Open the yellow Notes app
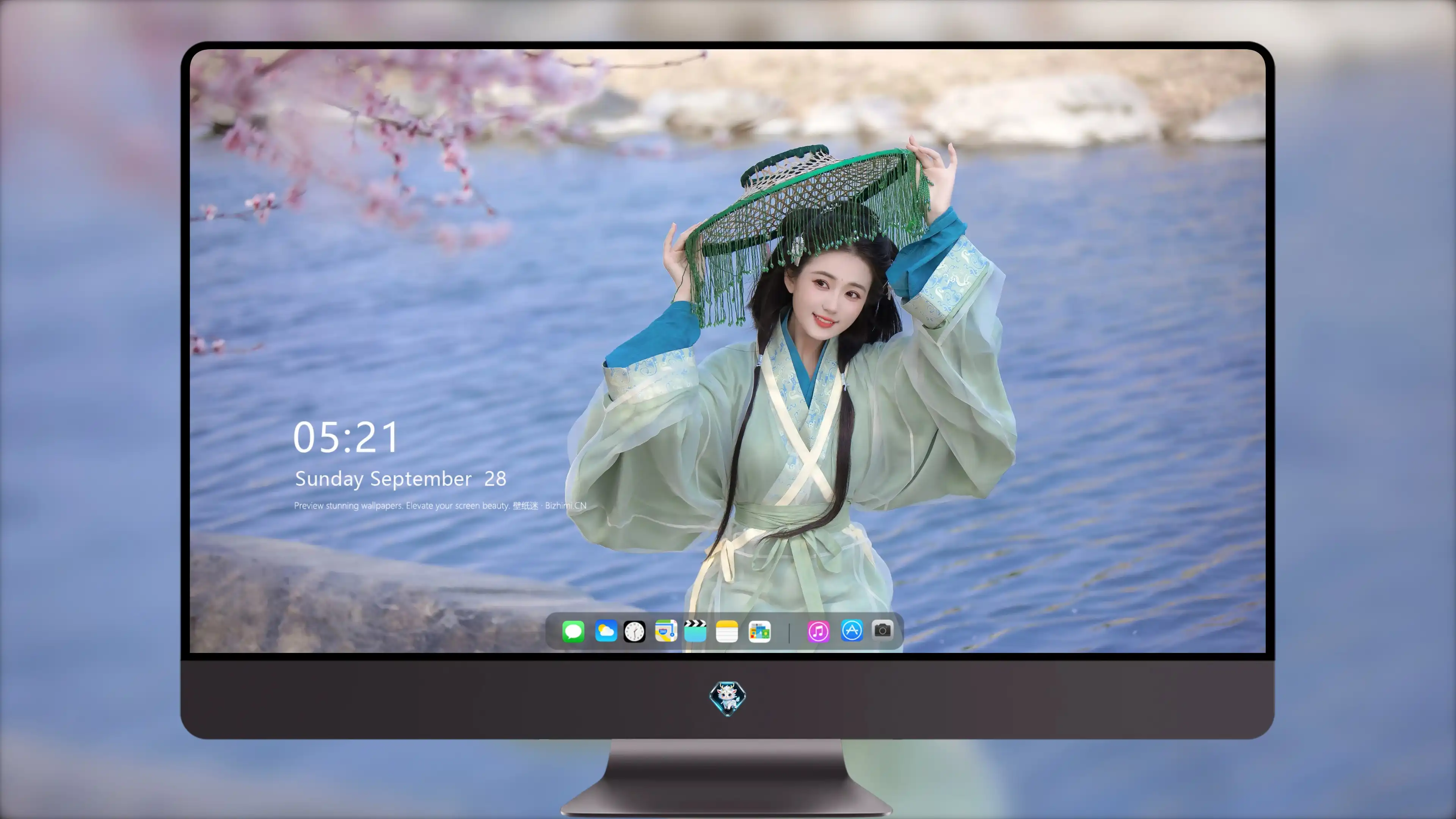The image size is (1456, 819). coord(727,631)
